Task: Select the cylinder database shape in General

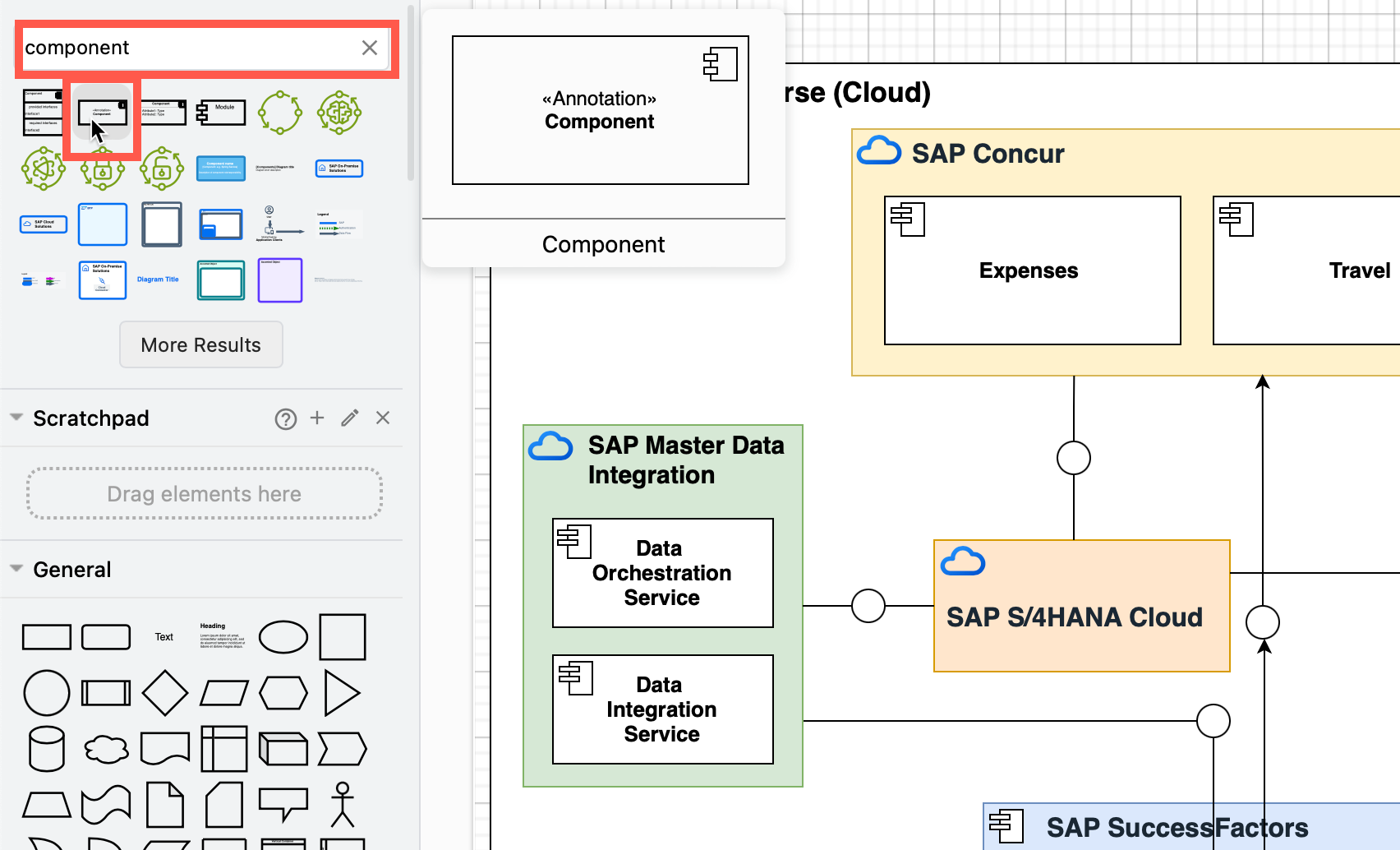Action: pyautogui.click(x=47, y=748)
